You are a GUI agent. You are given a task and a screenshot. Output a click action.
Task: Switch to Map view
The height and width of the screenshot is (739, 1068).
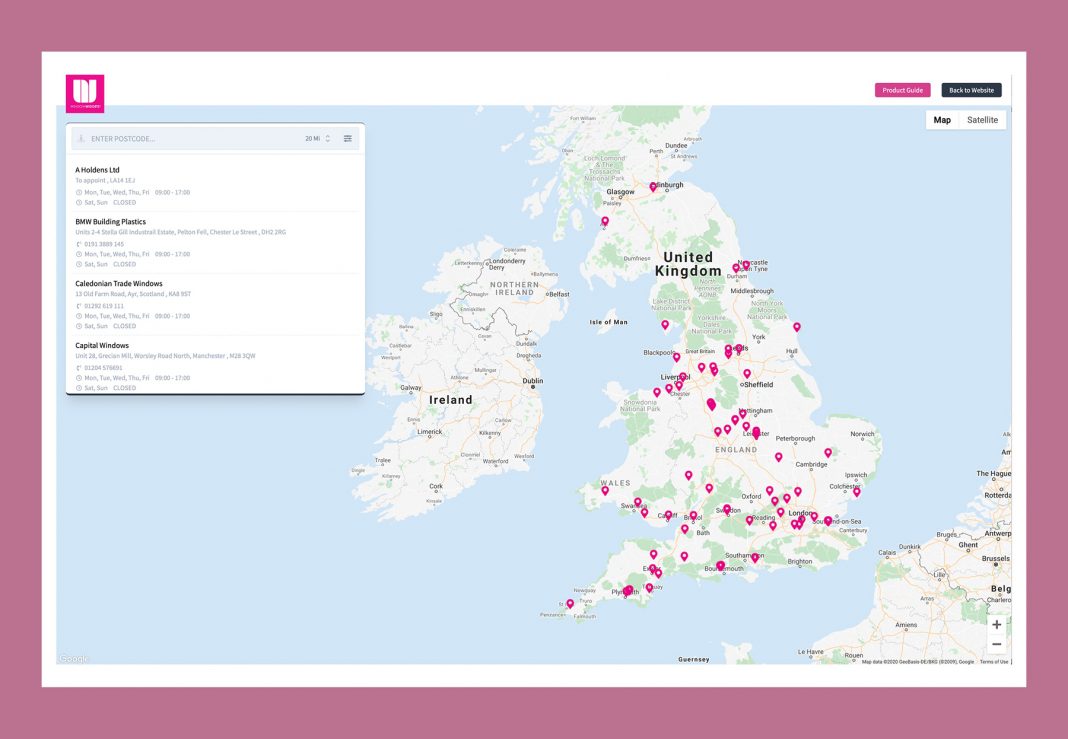(942, 120)
